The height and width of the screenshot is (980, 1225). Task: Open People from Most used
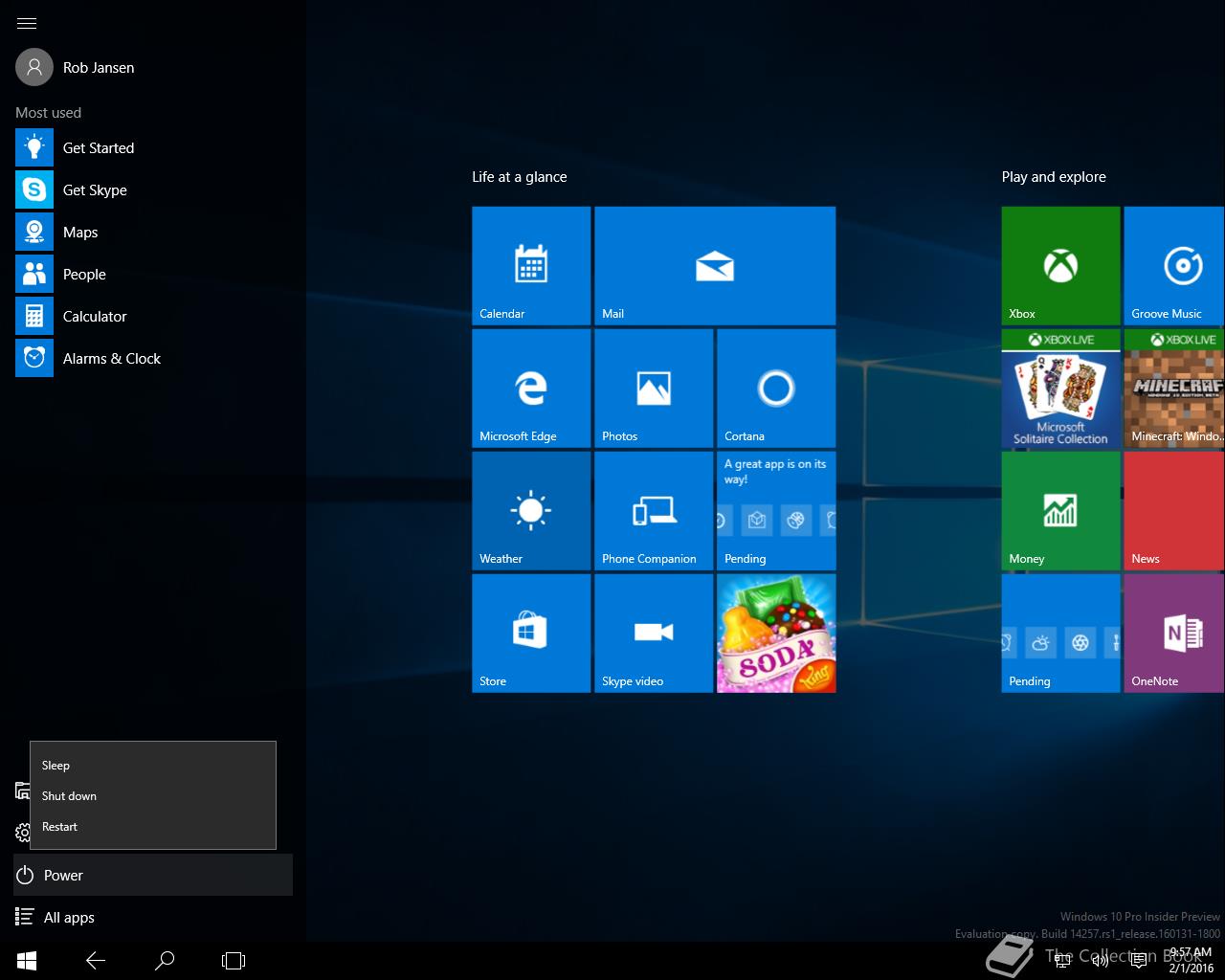coord(153,275)
